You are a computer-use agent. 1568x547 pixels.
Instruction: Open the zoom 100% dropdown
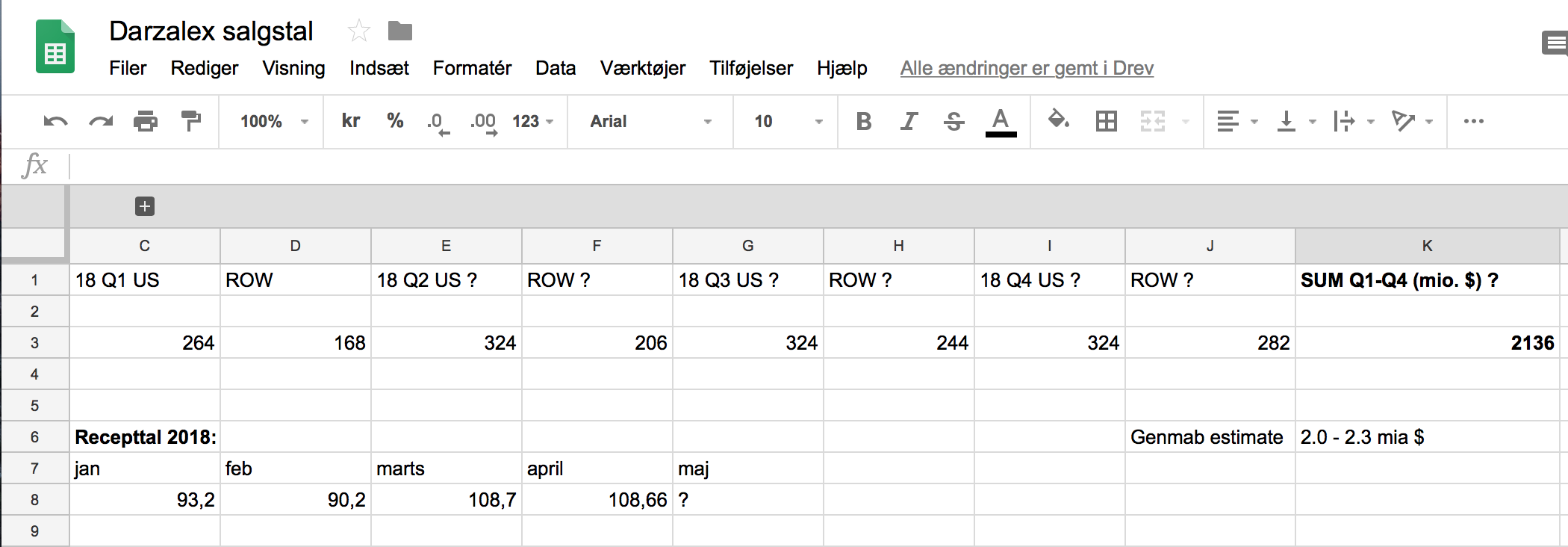point(273,121)
